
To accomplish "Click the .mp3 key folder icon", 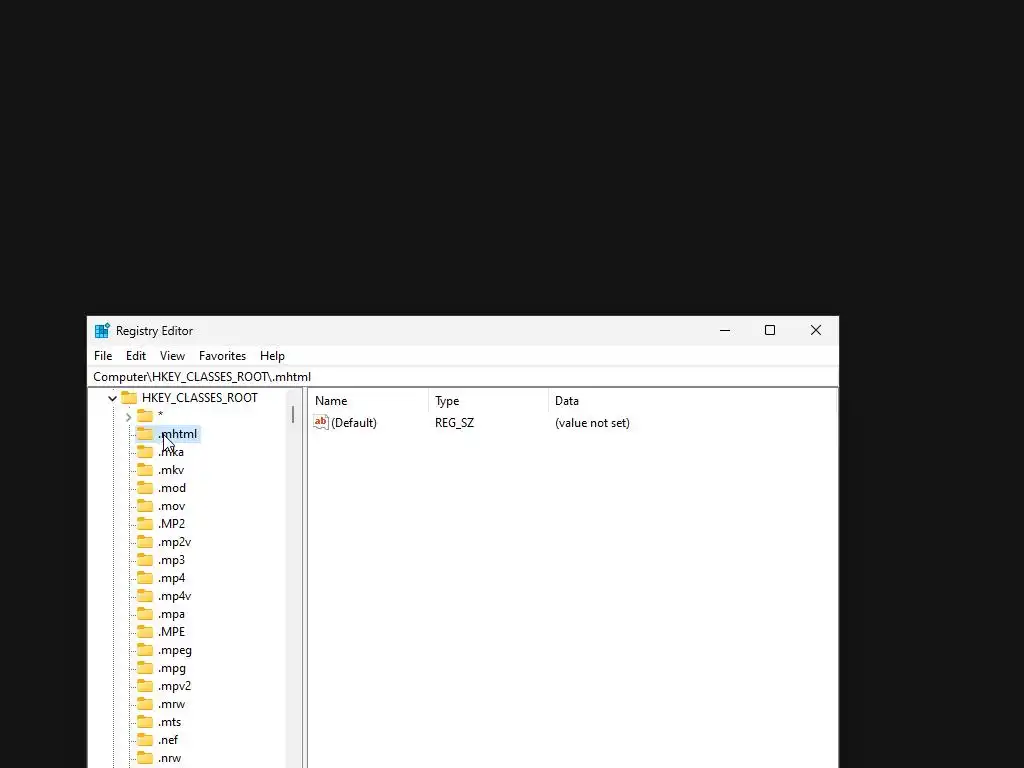I will (x=145, y=560).
